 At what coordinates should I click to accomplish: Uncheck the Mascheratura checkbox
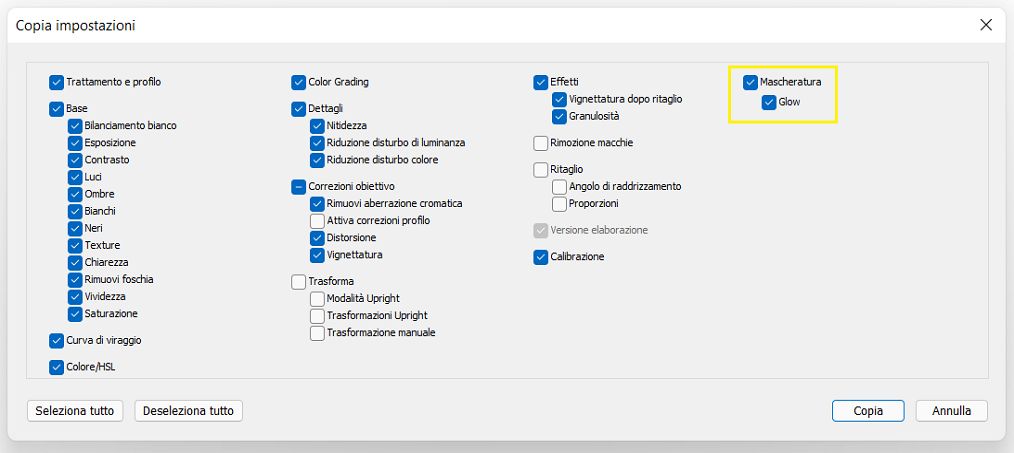750,82
